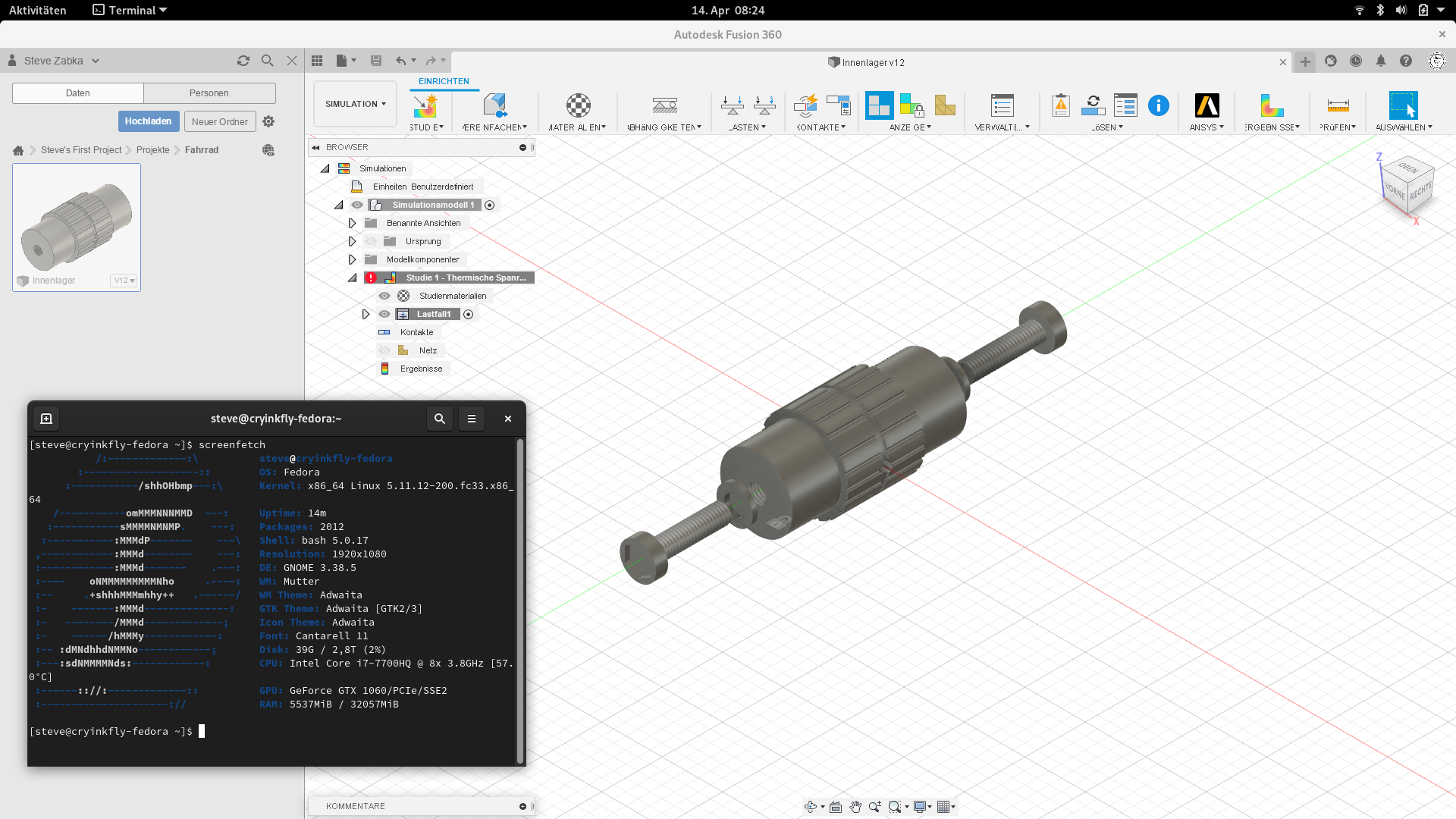
Task: Click the Auswählen selection tool icon
Action: click(1403, 106)
